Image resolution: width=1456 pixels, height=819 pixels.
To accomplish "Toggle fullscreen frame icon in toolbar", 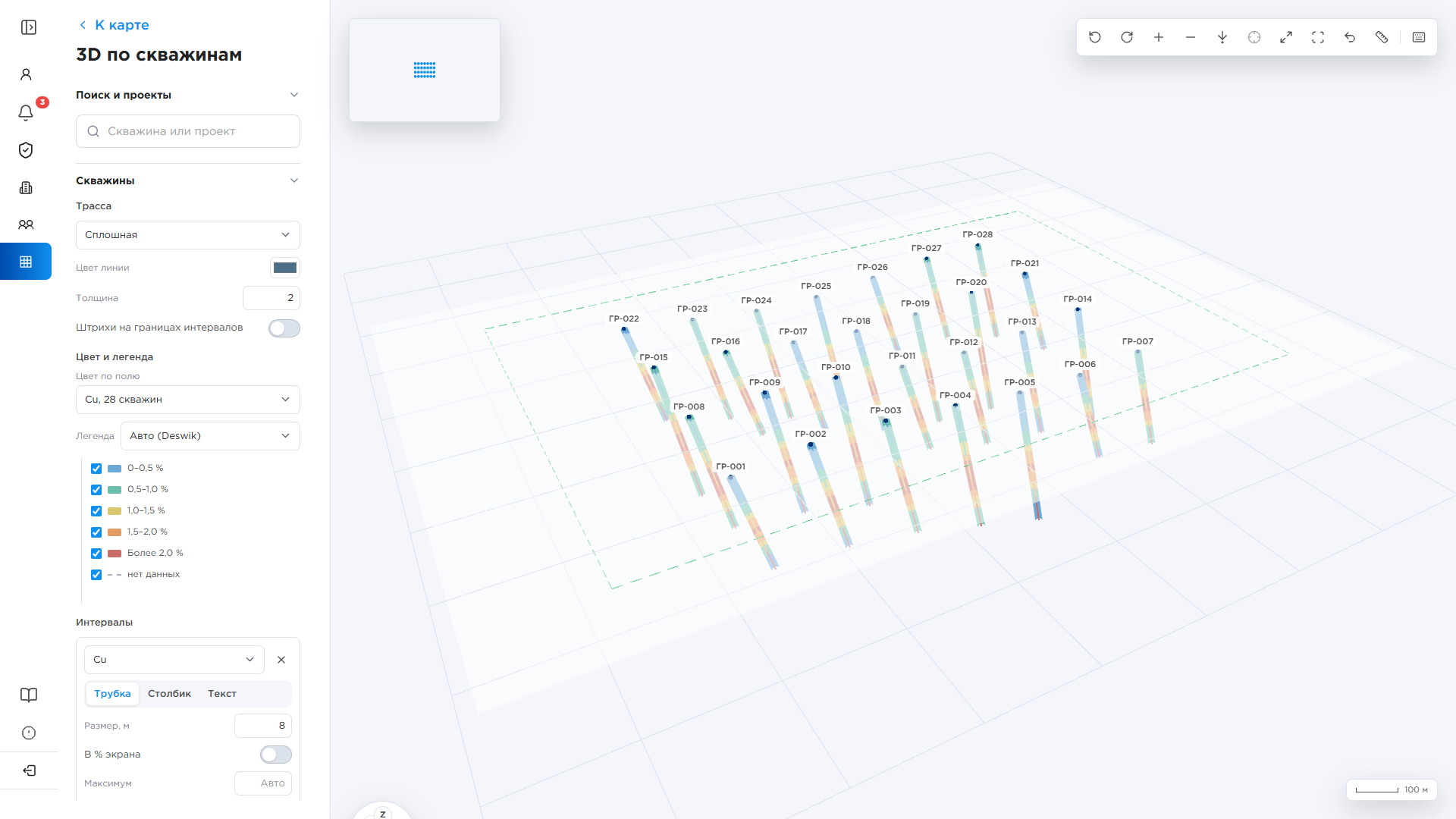I will coord(1318,37).
